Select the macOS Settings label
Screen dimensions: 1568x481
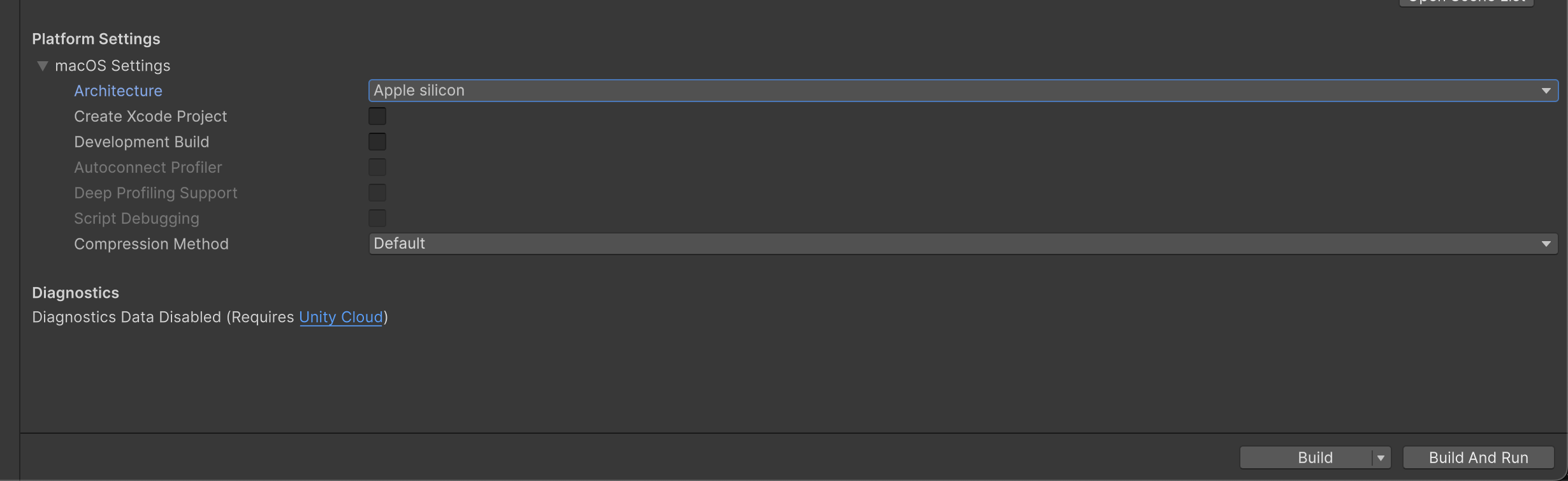click(113, 66)
